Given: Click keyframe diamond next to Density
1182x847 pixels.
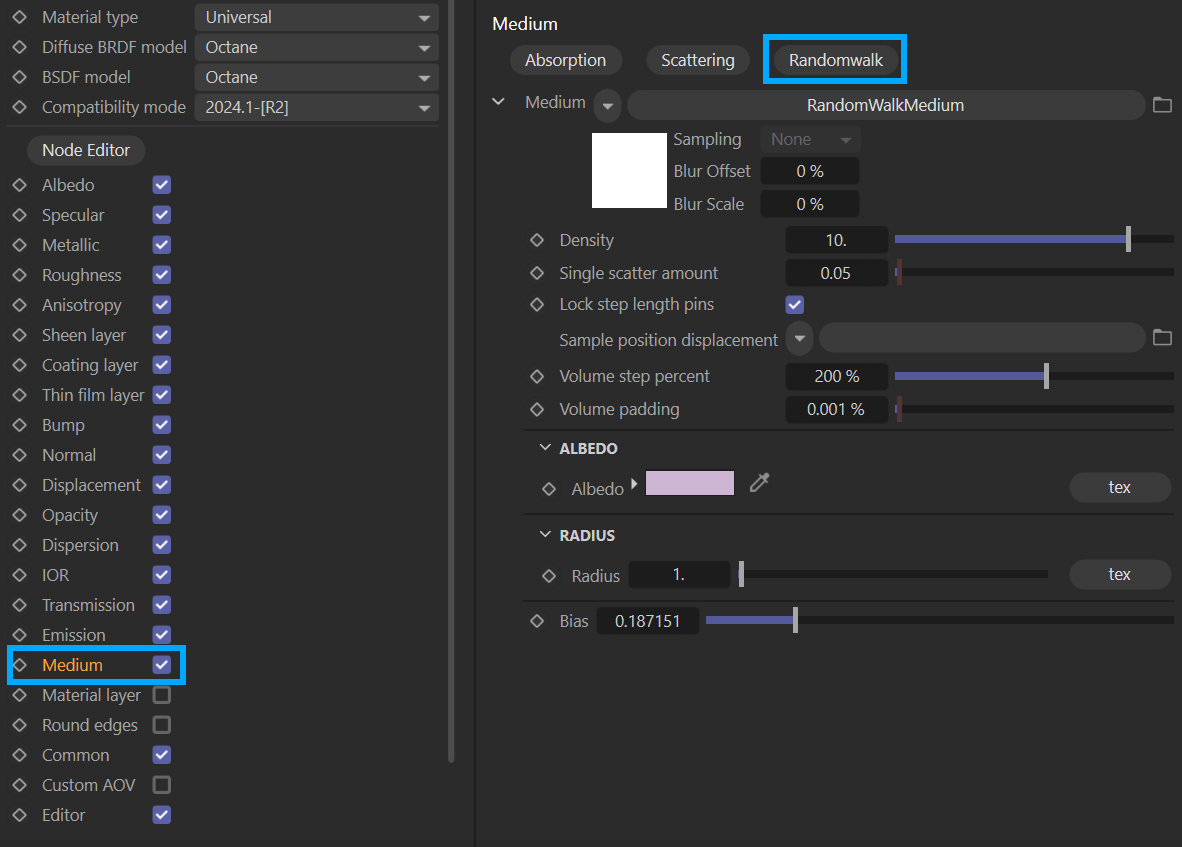Looking at the screenshot, I should click(537, 240).
